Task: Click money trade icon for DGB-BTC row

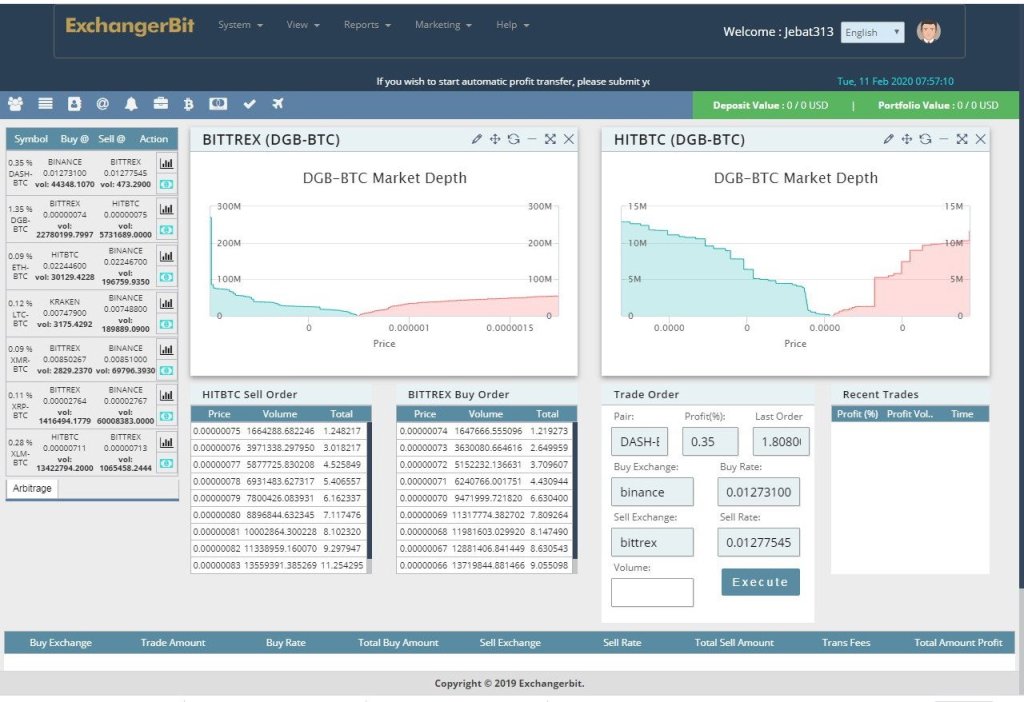Action: [167, 230]
